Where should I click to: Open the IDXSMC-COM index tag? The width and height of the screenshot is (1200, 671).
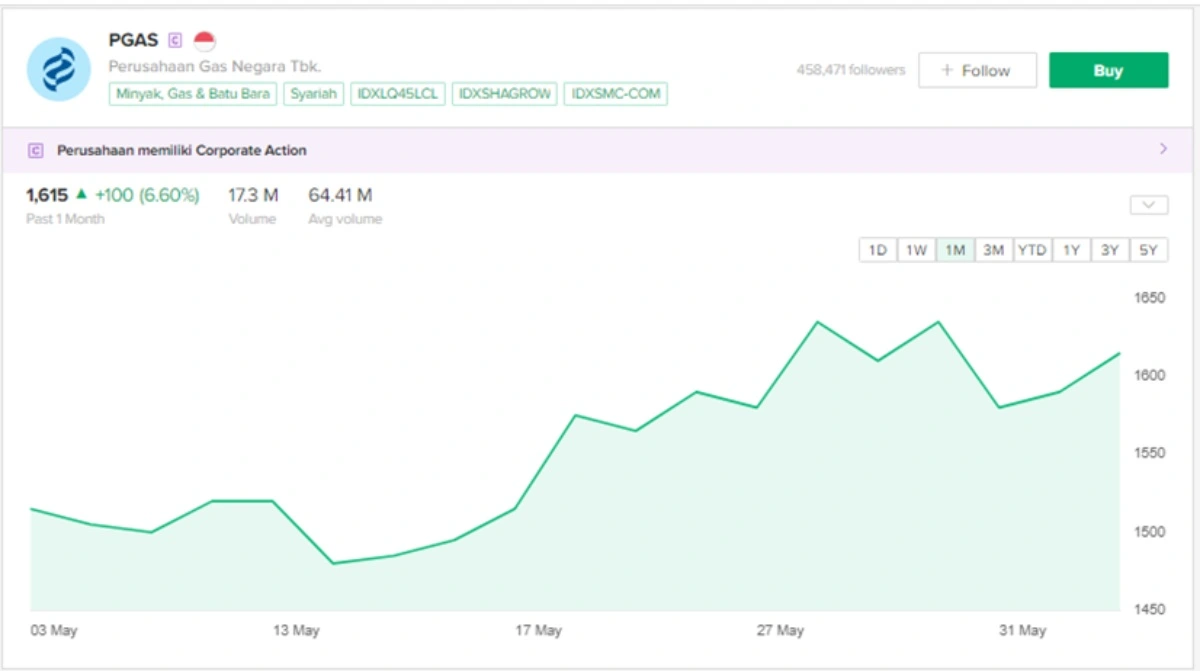(615, 94)
